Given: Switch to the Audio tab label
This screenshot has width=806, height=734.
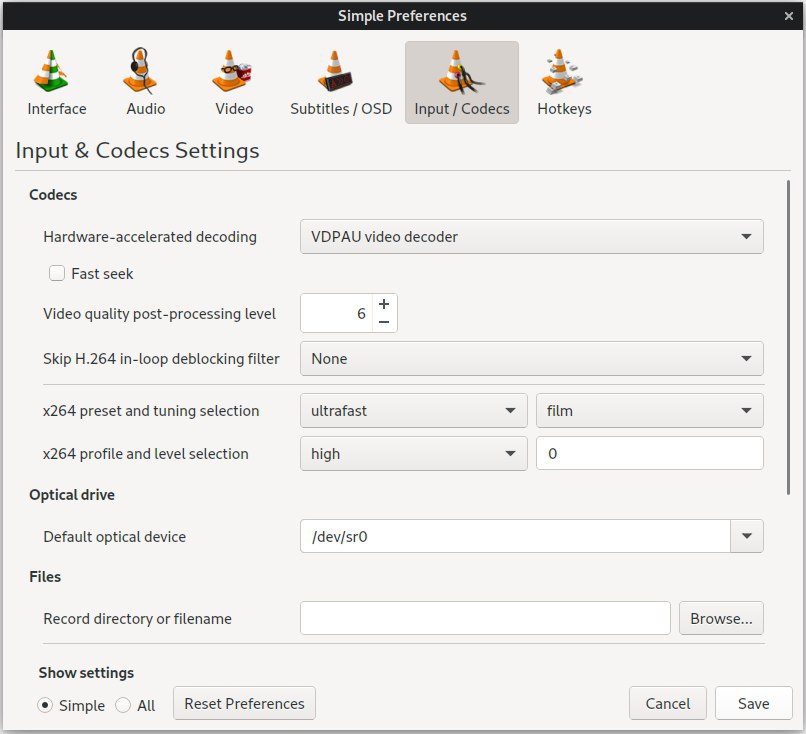Looking at the screenshot, I should pos(145,109).
